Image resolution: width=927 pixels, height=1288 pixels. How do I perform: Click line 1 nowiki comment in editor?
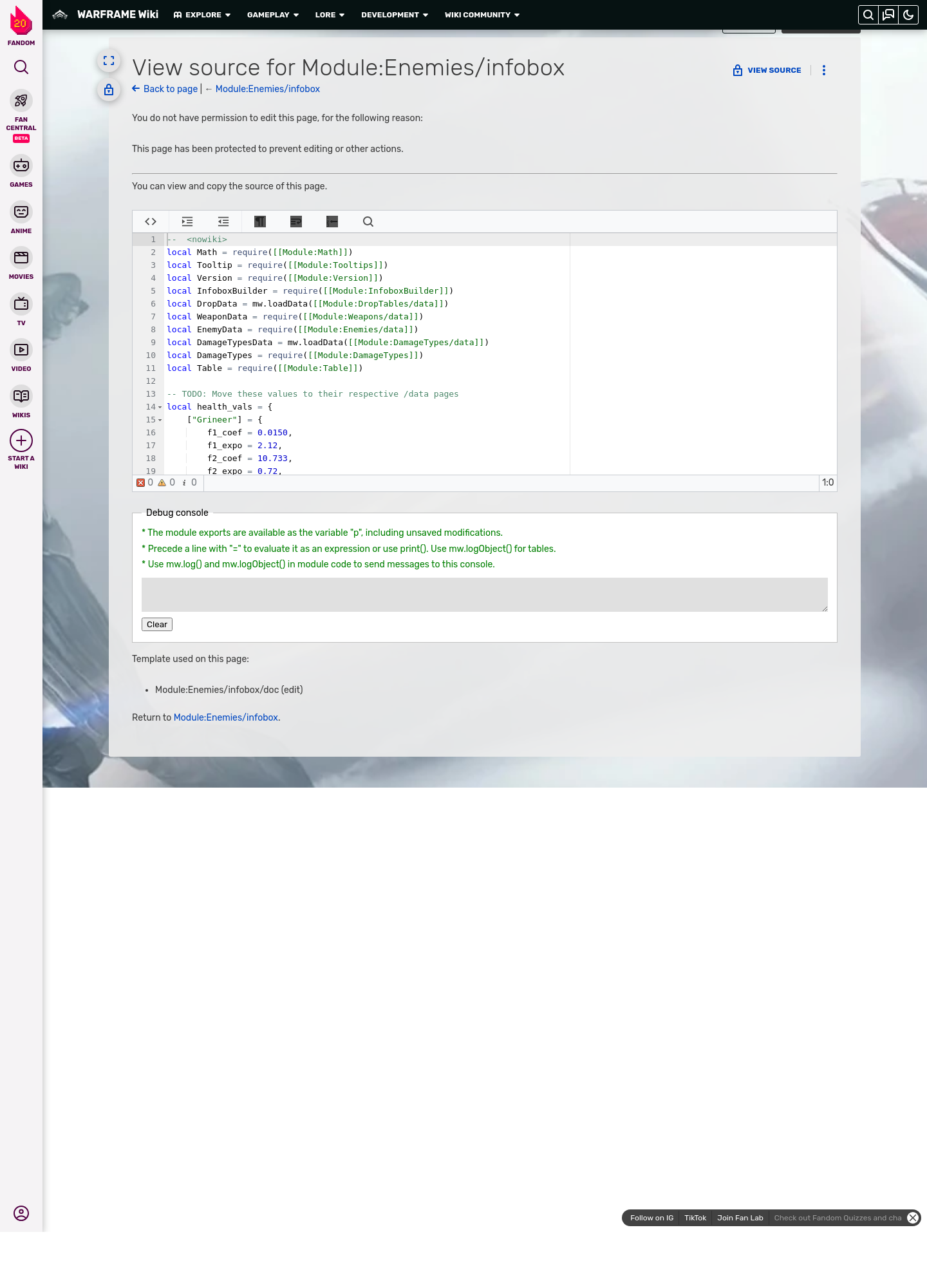tap(197, 240)
